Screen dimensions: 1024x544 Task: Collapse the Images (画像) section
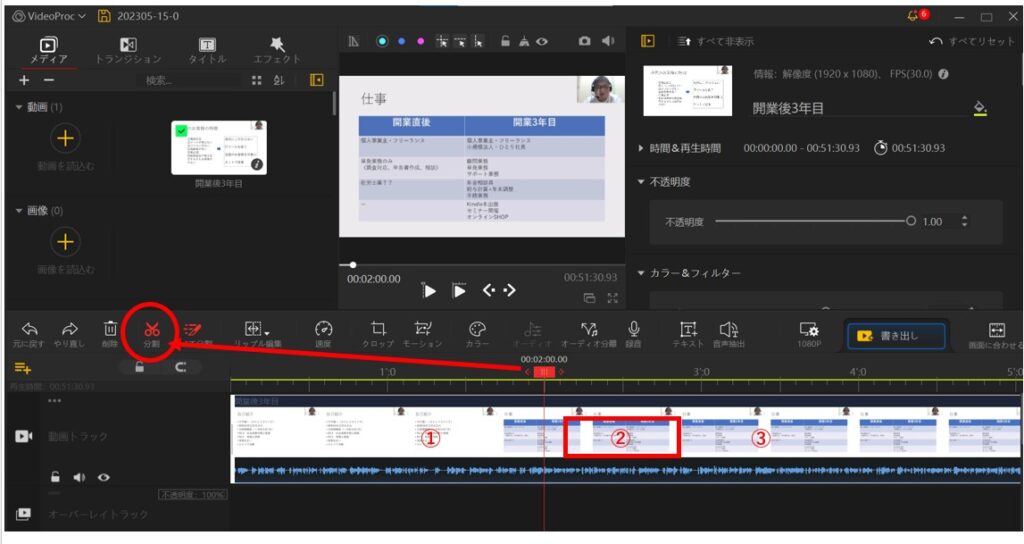coord(18,211)
